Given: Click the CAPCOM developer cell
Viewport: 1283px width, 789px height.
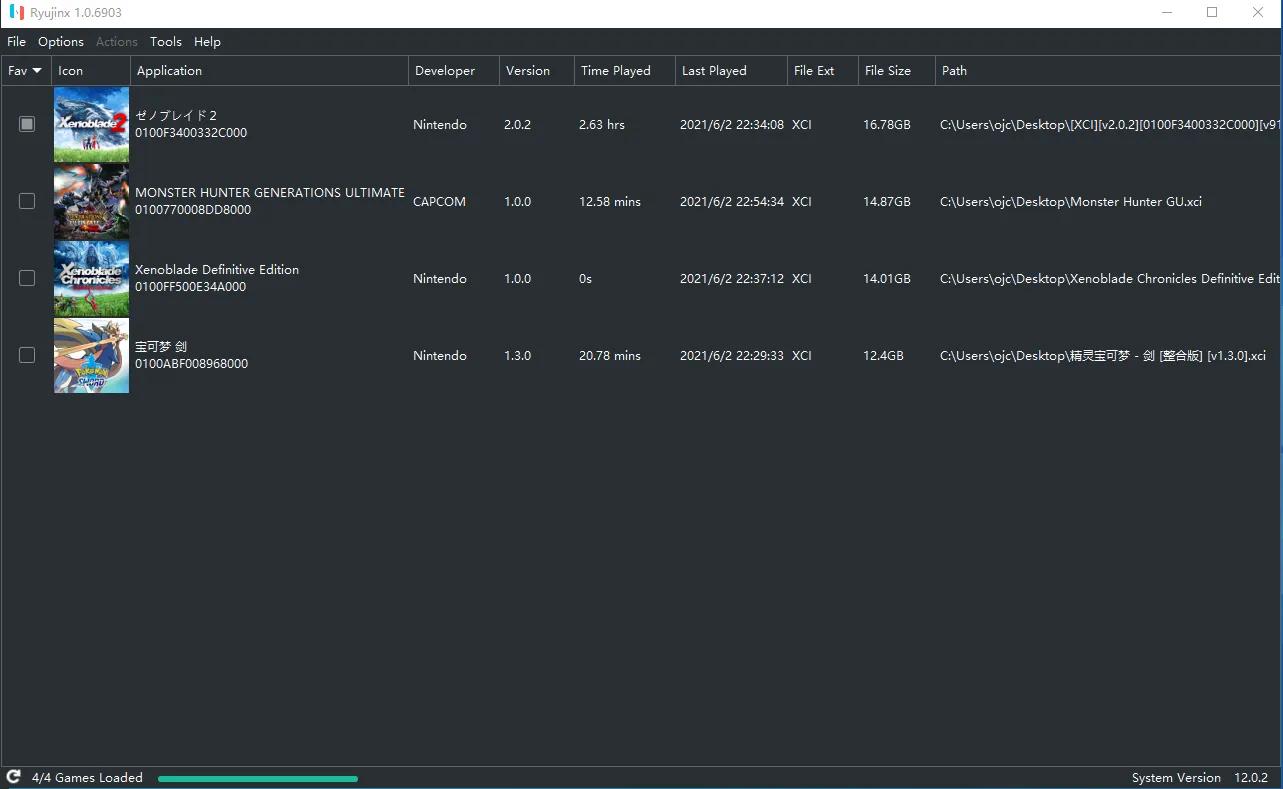Looking at the screenshot, I should (440, 202).
